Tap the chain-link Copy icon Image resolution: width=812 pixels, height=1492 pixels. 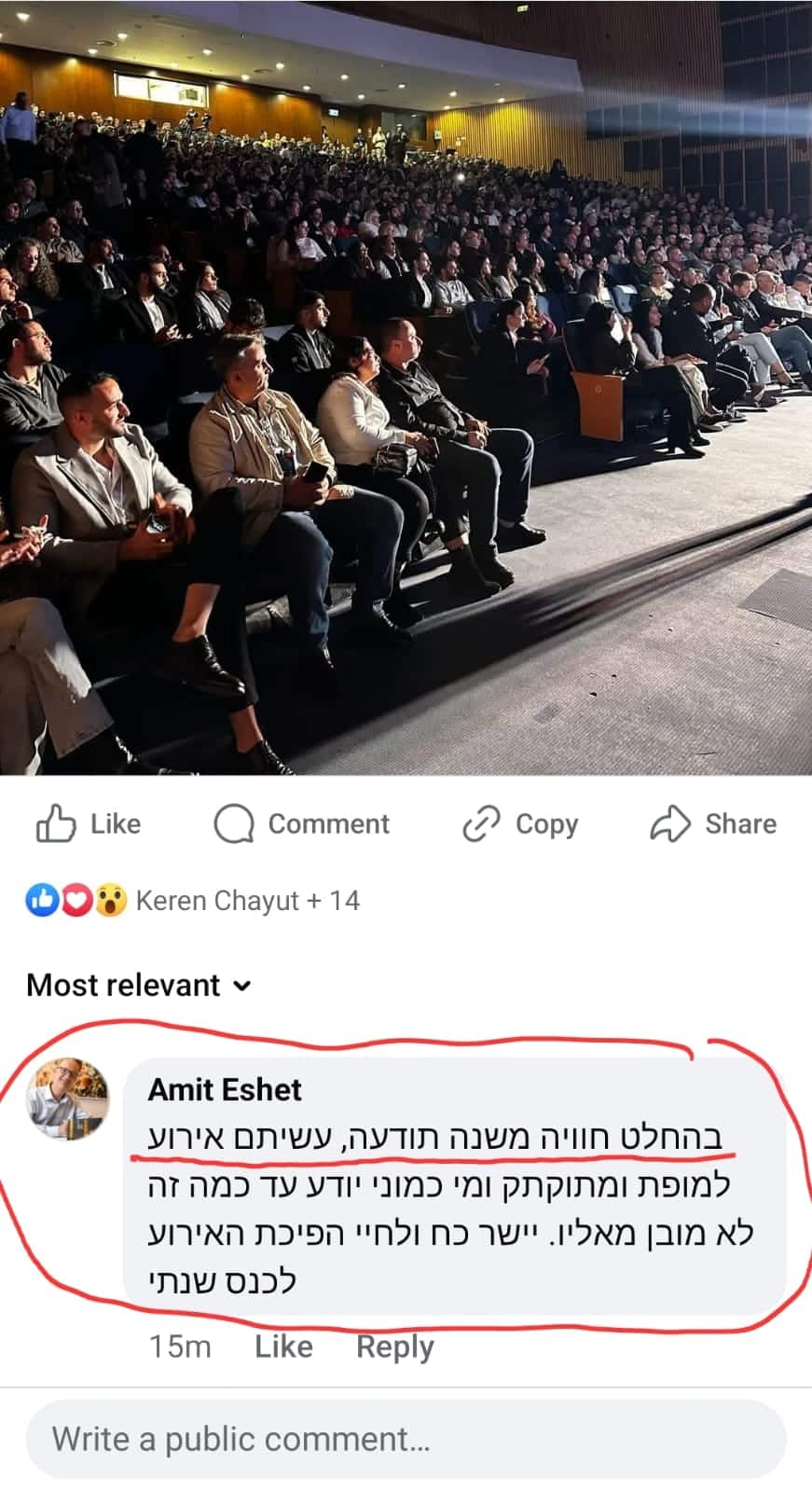[482, 823]
